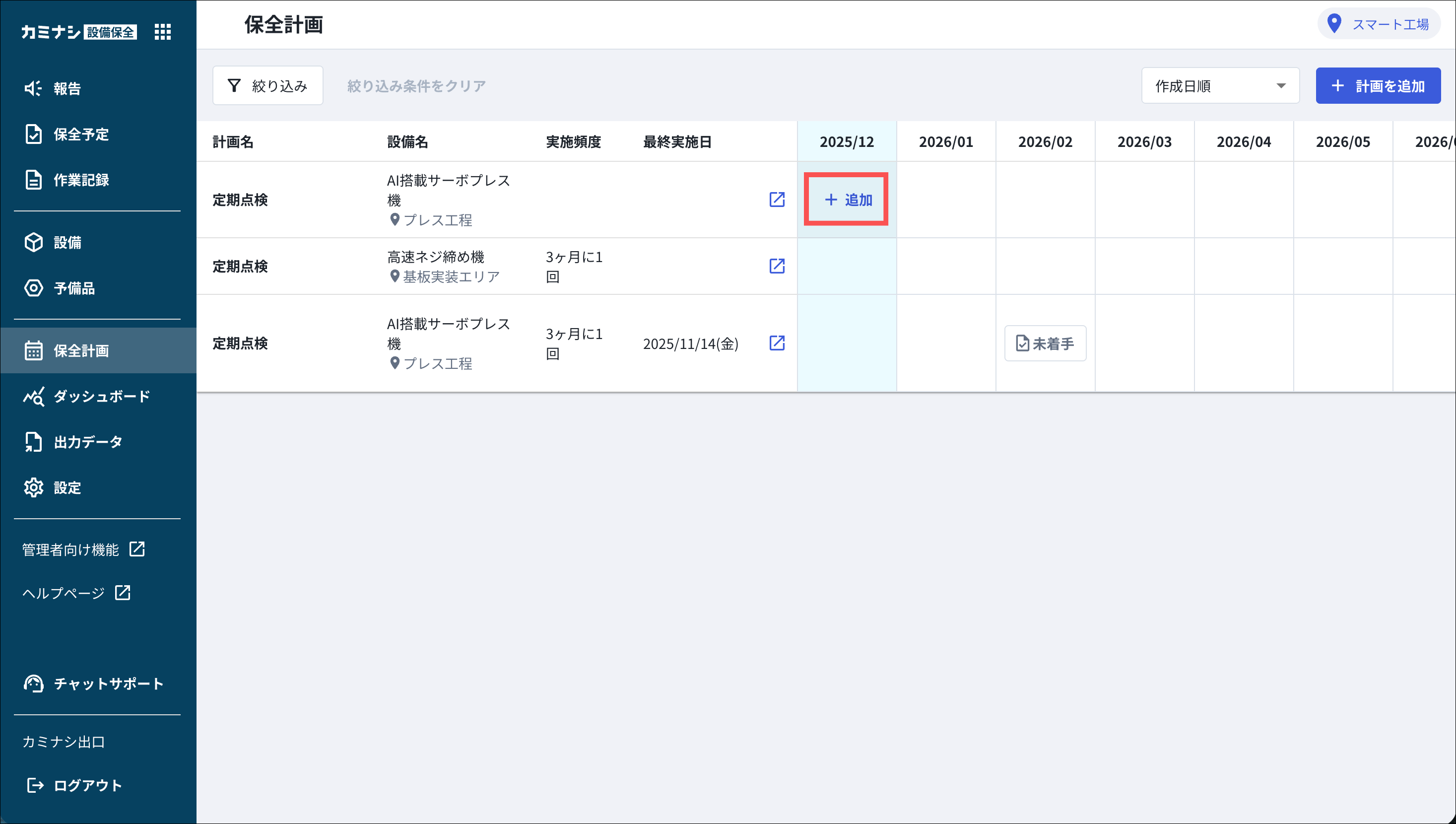Click 絞り込み条件をクリア link
This screenshot has width=1456, height=824.
[x=416, y=86]
